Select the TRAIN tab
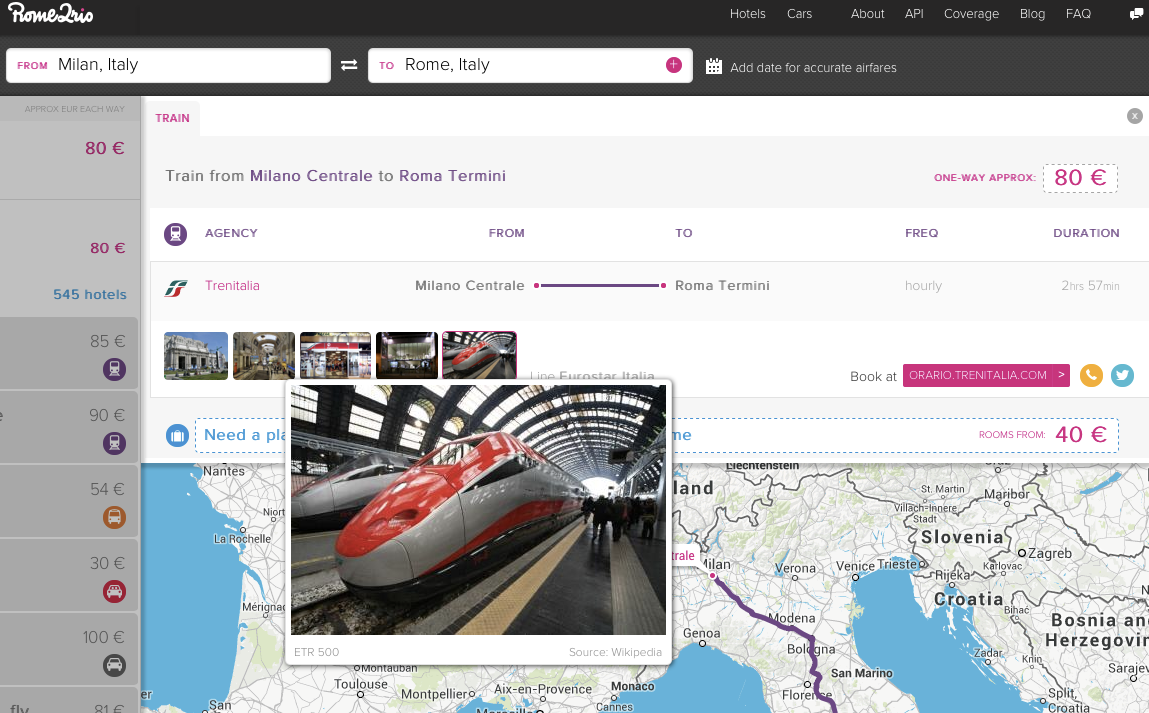 (172, 118)
